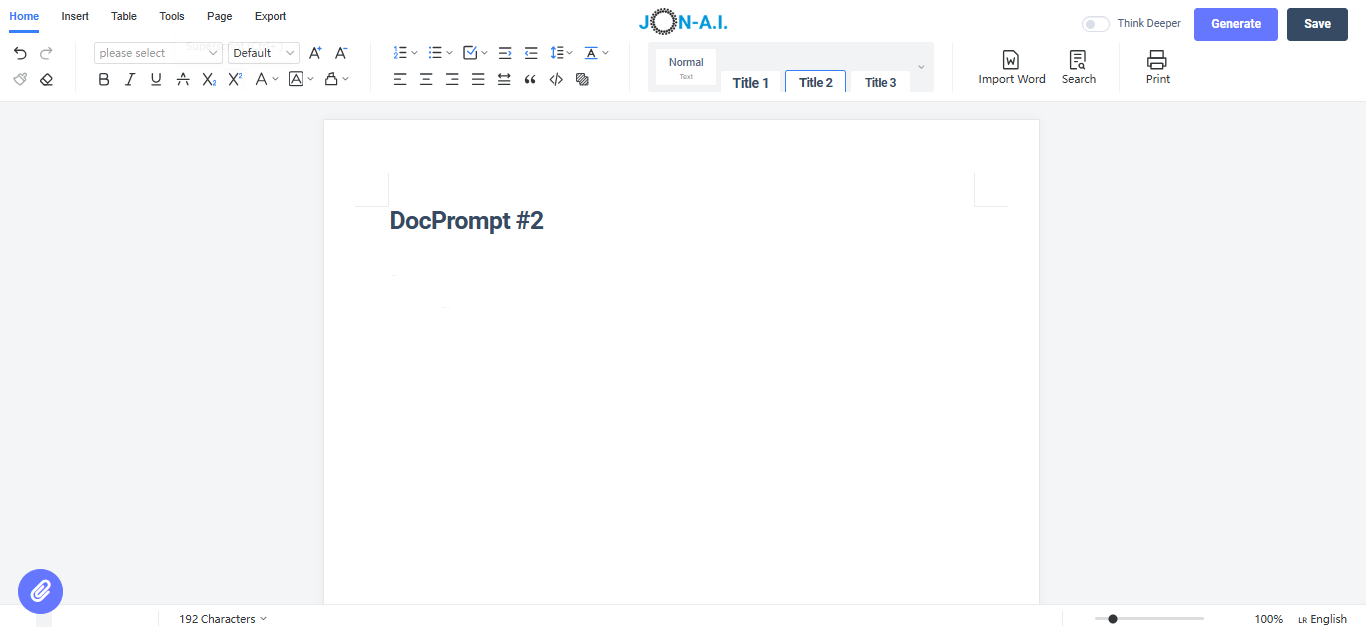Open the Import Word tool

(1011, 66)
